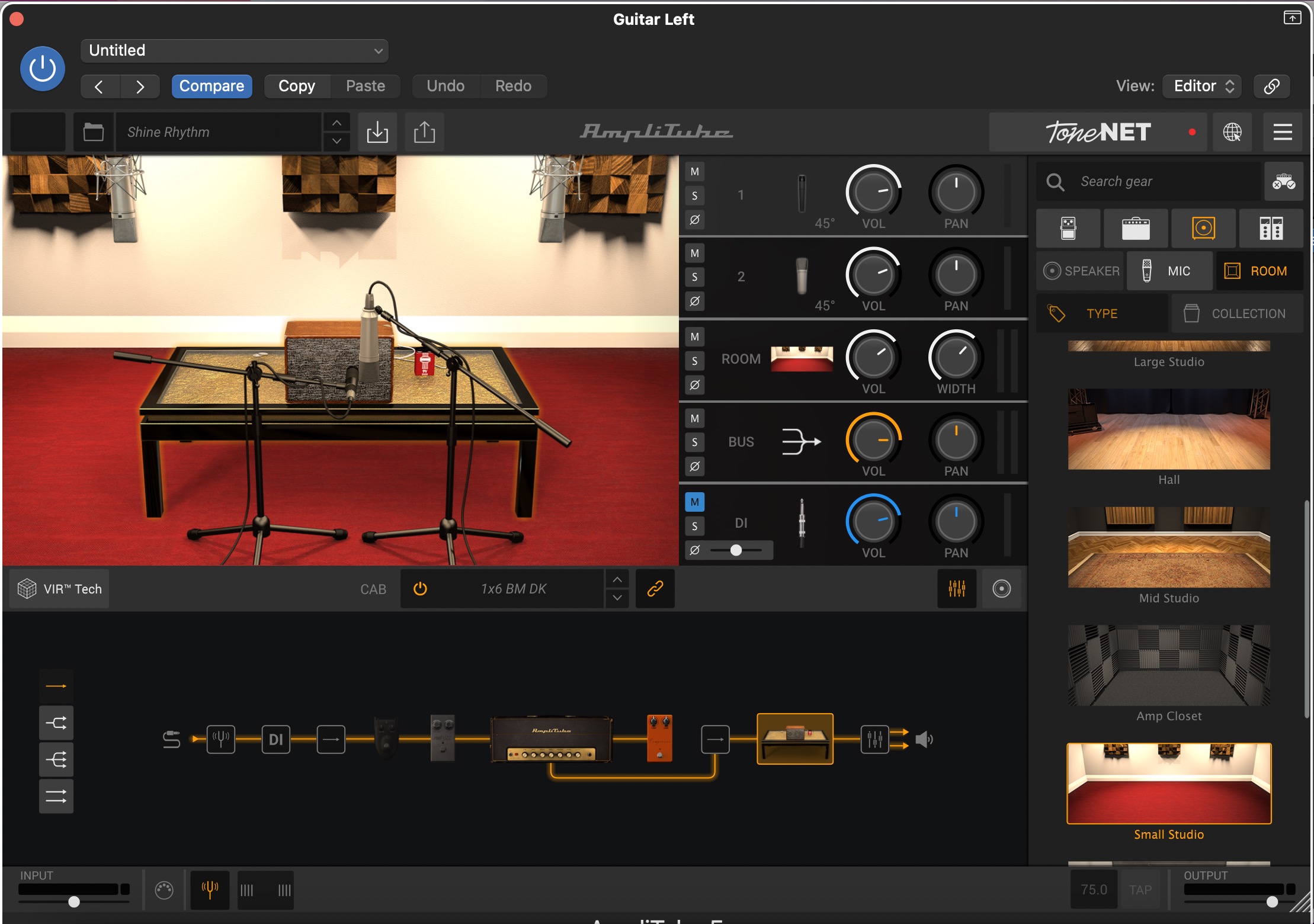The width and height of the screenshot is (1314, 924).
Task: Go to next preset arrow
Action: click(x=140, y=86)
